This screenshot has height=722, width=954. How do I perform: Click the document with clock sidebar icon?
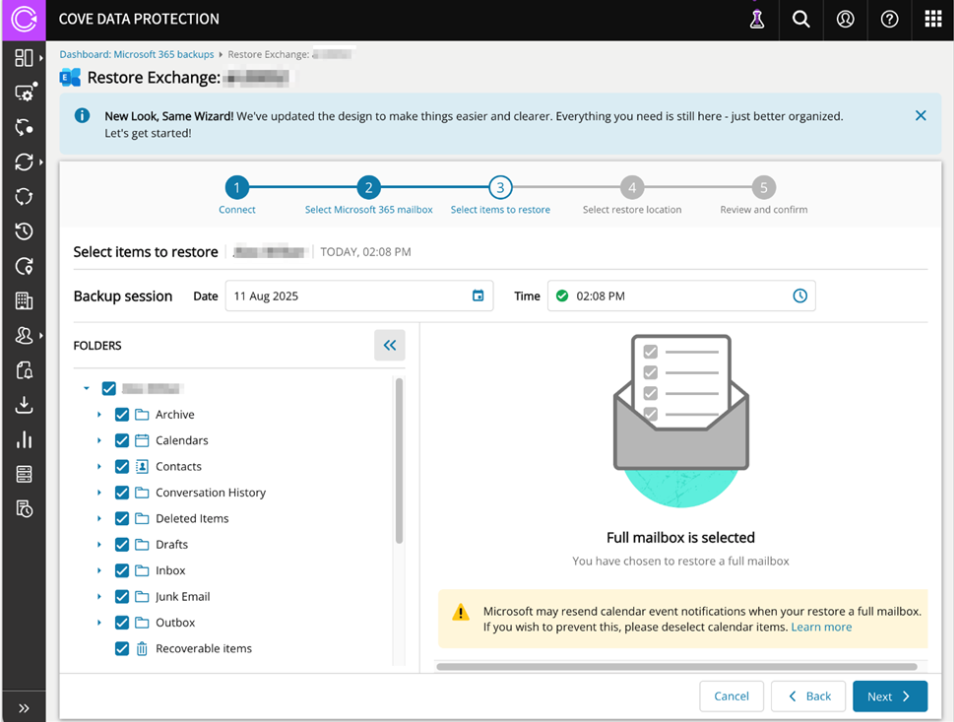point(24,509)
